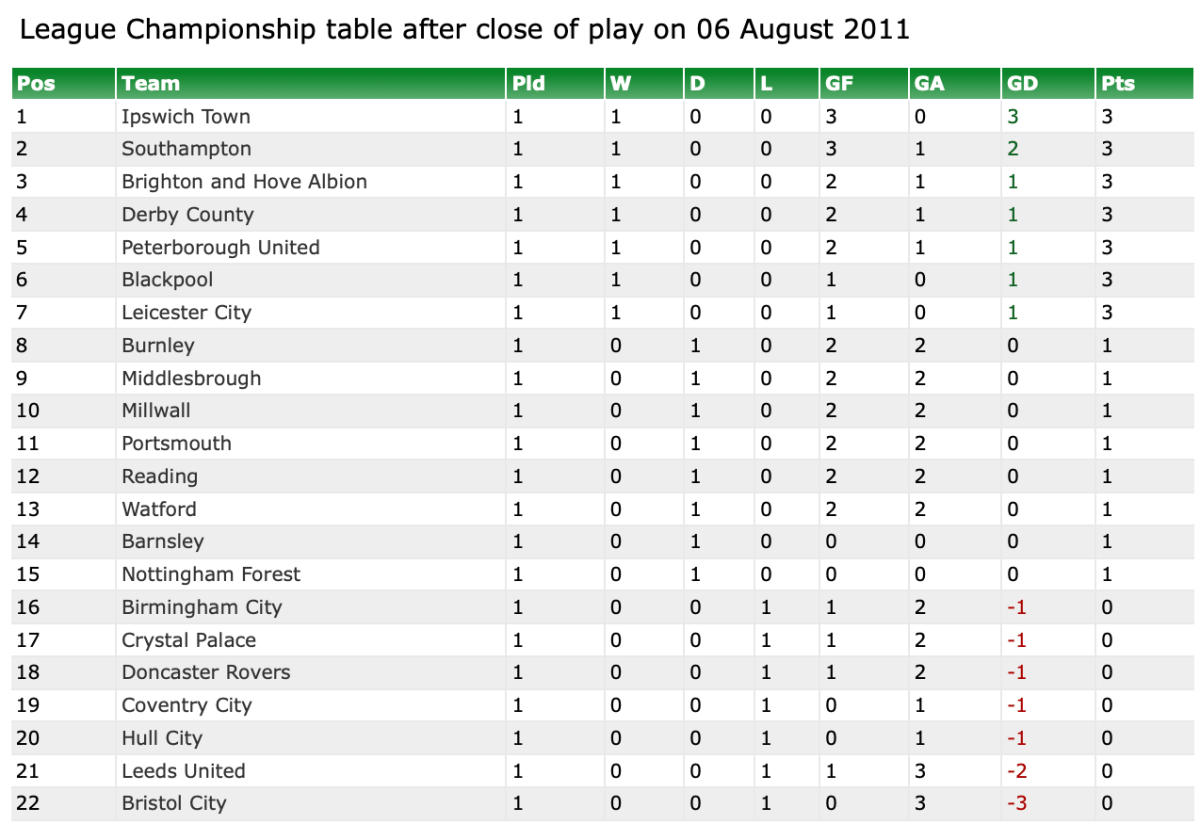
Task: Click Ipswich Town's green goal difference value
Action: tap(1013, 116)
